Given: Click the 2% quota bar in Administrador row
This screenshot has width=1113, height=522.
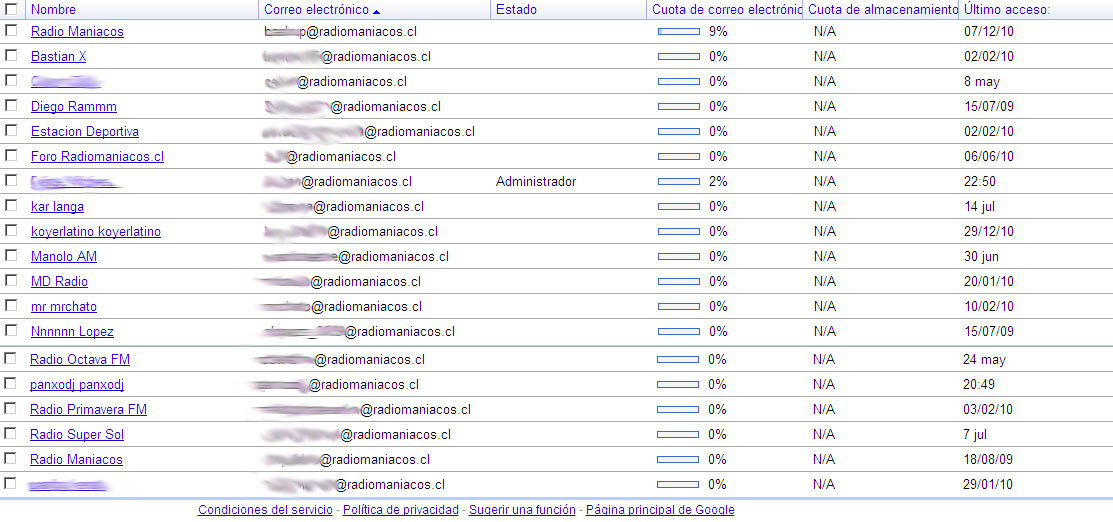Looking at the screenshot, I should click(679, 182).
